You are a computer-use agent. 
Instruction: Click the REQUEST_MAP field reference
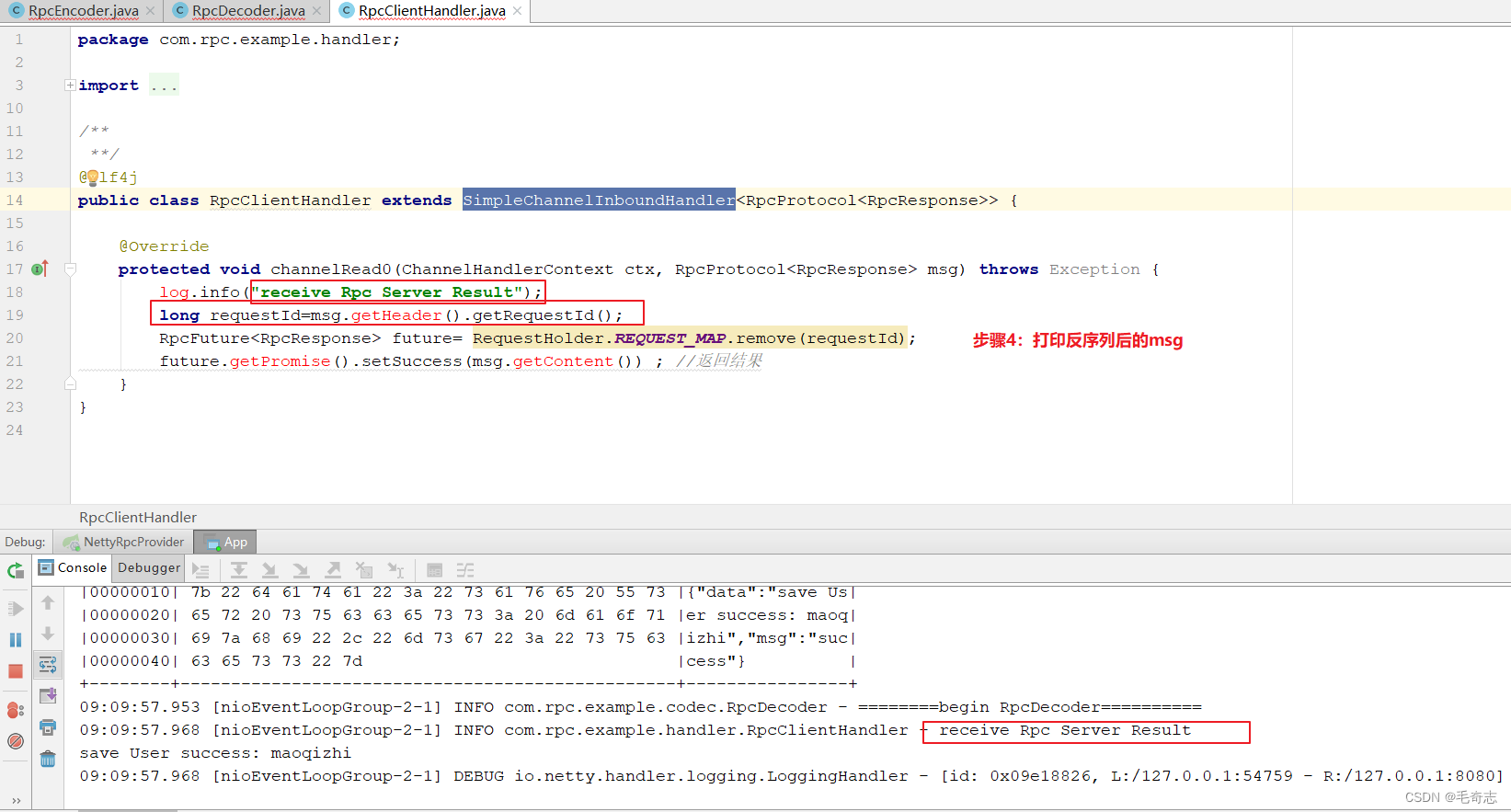[670, 338]
